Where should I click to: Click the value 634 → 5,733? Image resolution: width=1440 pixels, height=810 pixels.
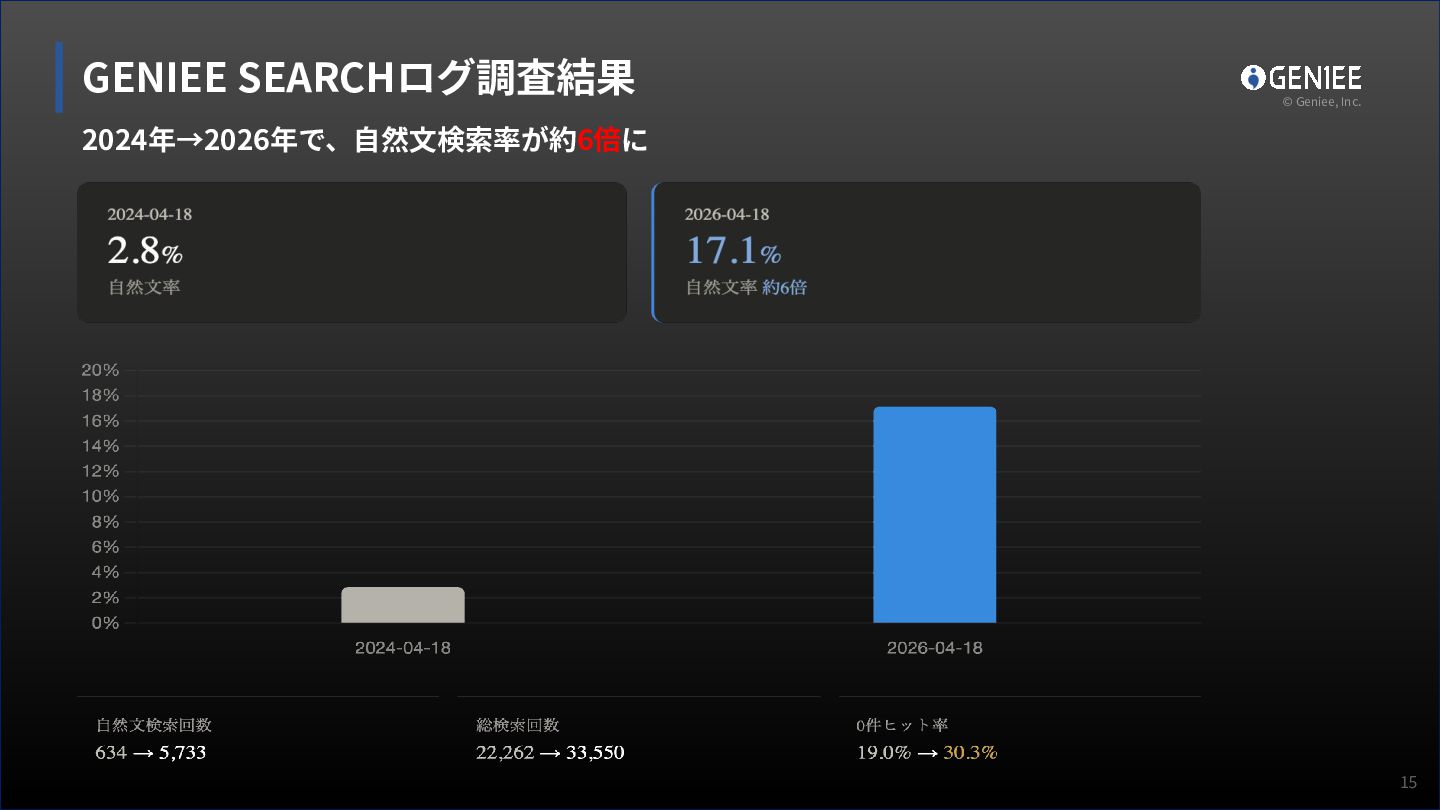coord(151,752)
